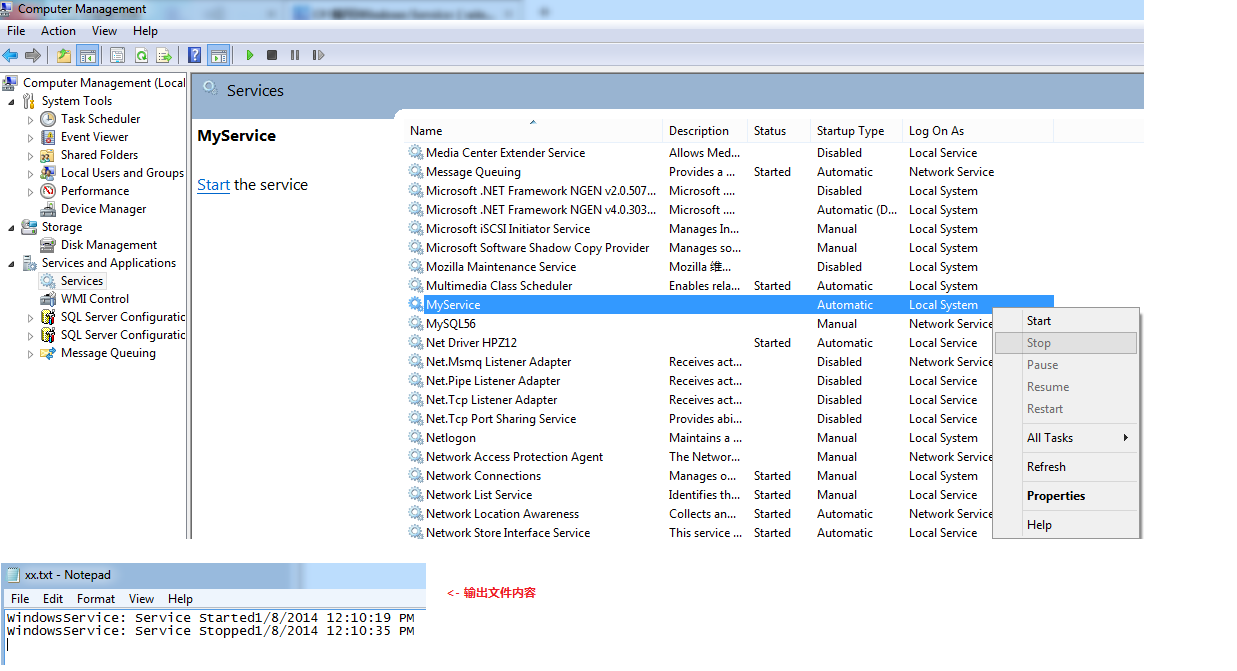Click the Up One Level folder icon

click(64, 55)
